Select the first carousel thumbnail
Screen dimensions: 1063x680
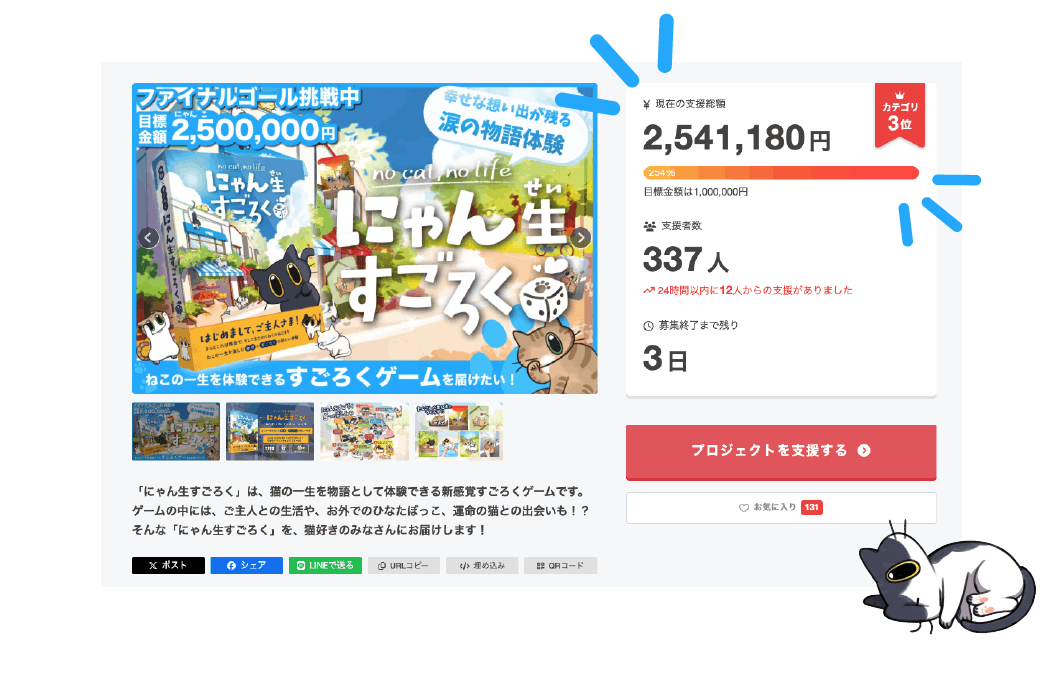(x=176, y=432)
